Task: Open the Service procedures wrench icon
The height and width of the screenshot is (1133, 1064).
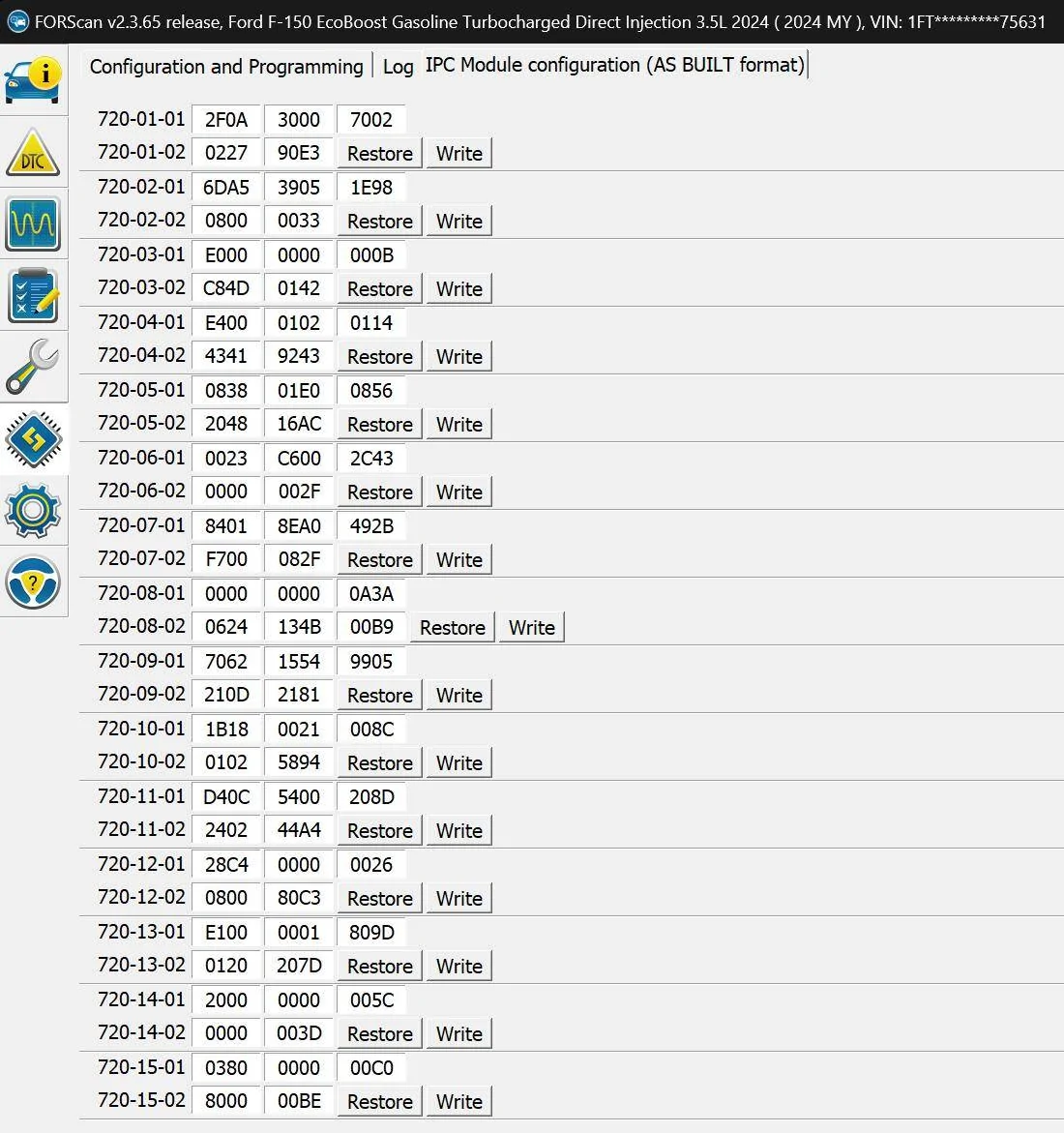Action: point(33,367)
